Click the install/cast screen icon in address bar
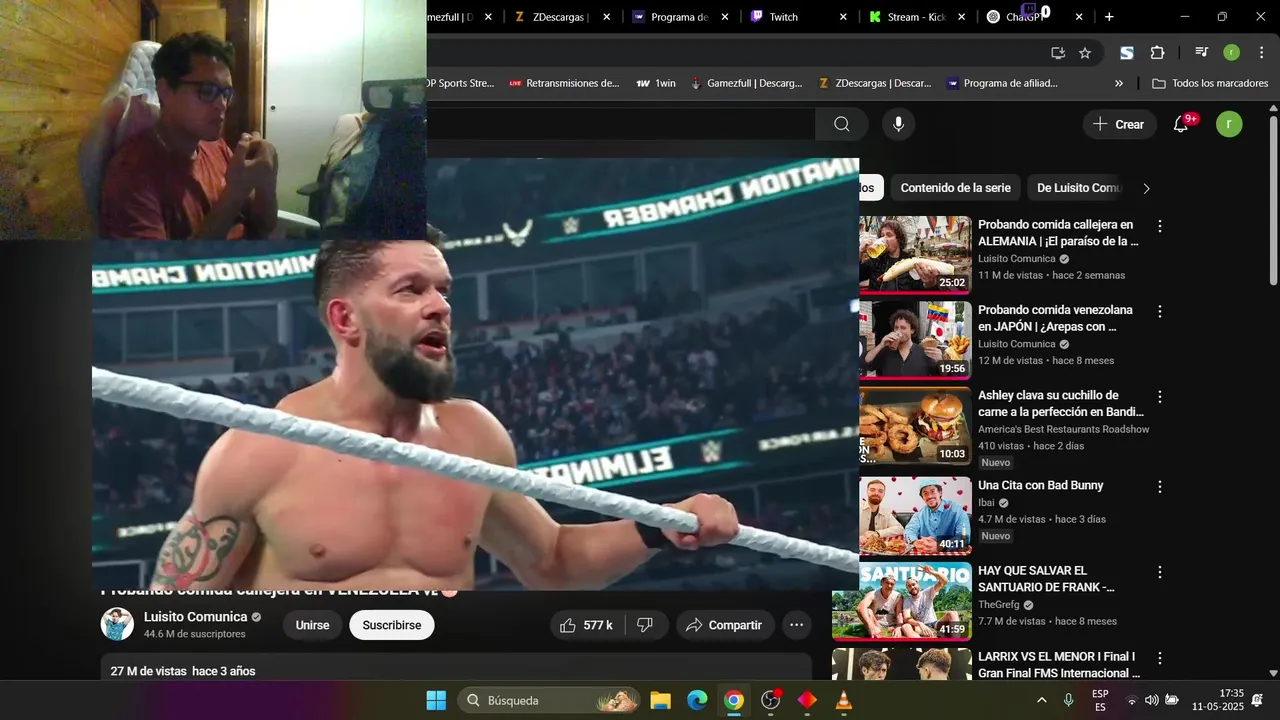The image size is (1280, 720). click(x=1058, y=53)
